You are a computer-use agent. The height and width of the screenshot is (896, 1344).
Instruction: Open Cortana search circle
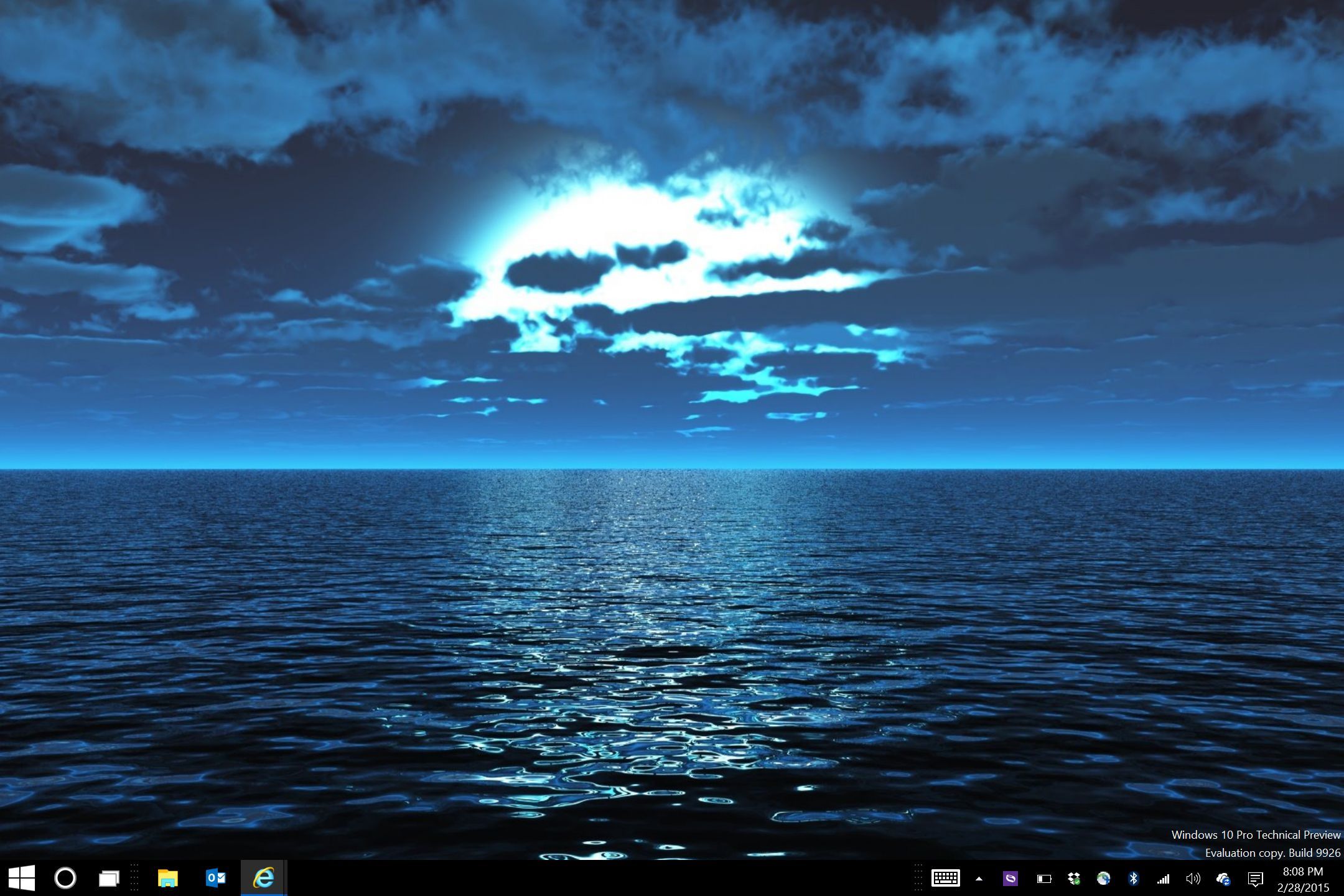coord(65,878)
